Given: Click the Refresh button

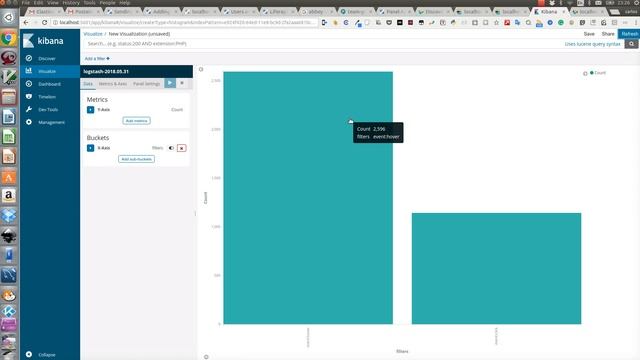Looking at the screenshot, I should 629,34.
